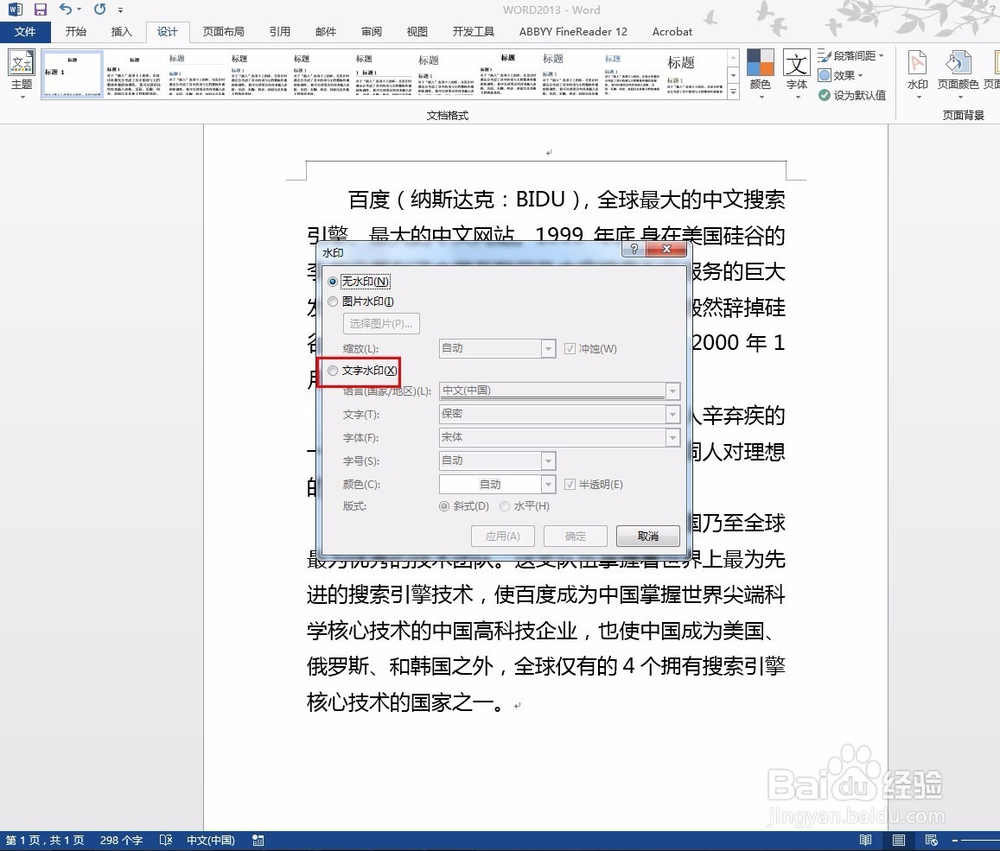Select the first document format style thumbnail

coord(72,75)
